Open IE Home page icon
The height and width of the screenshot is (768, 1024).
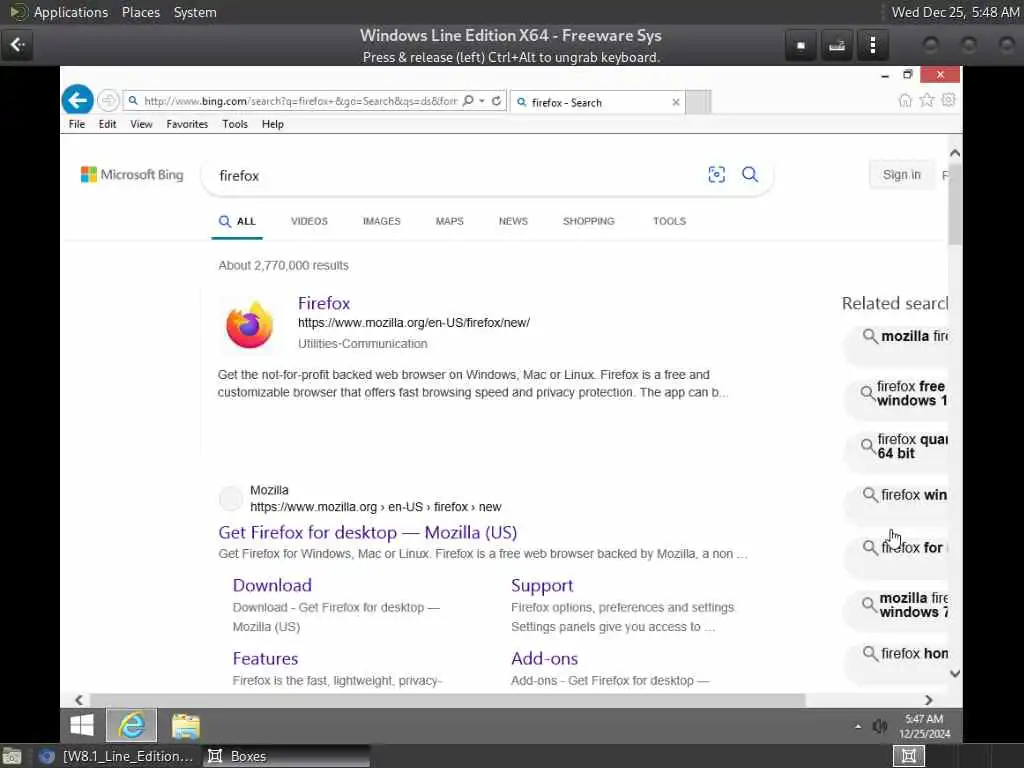(905, 100)
